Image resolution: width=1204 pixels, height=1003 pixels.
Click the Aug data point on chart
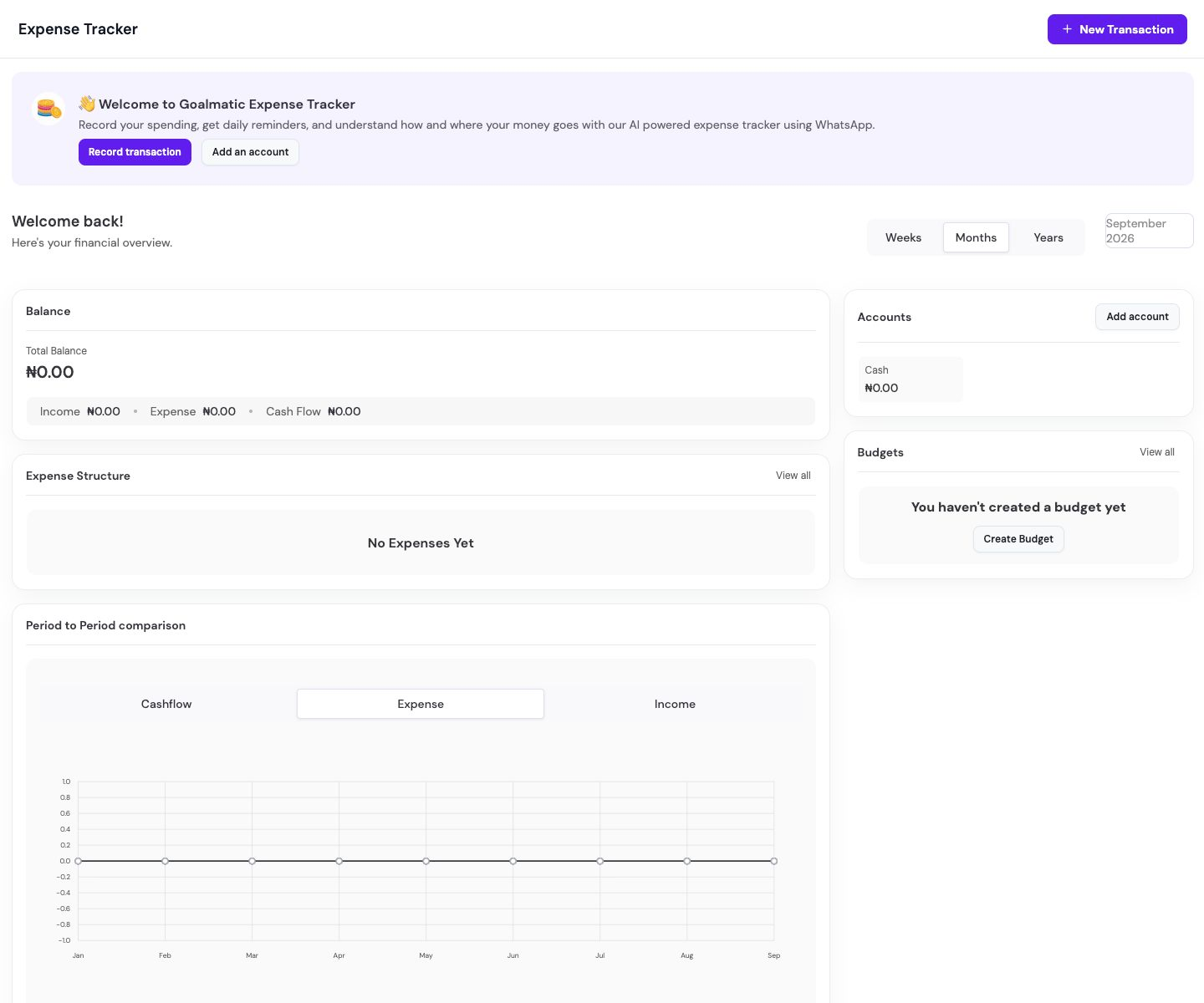click(686, 861)
